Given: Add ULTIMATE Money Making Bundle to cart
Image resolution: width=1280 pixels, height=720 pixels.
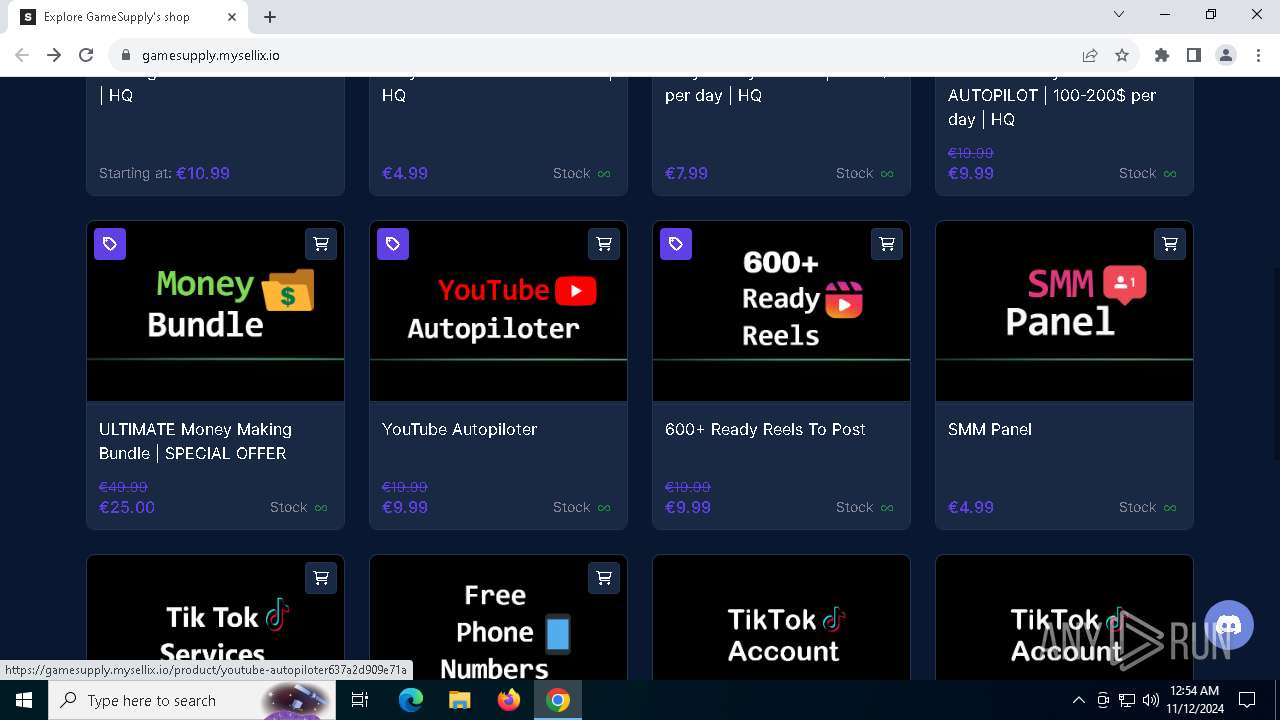Looking at the screenshot, I should (321, 244).
